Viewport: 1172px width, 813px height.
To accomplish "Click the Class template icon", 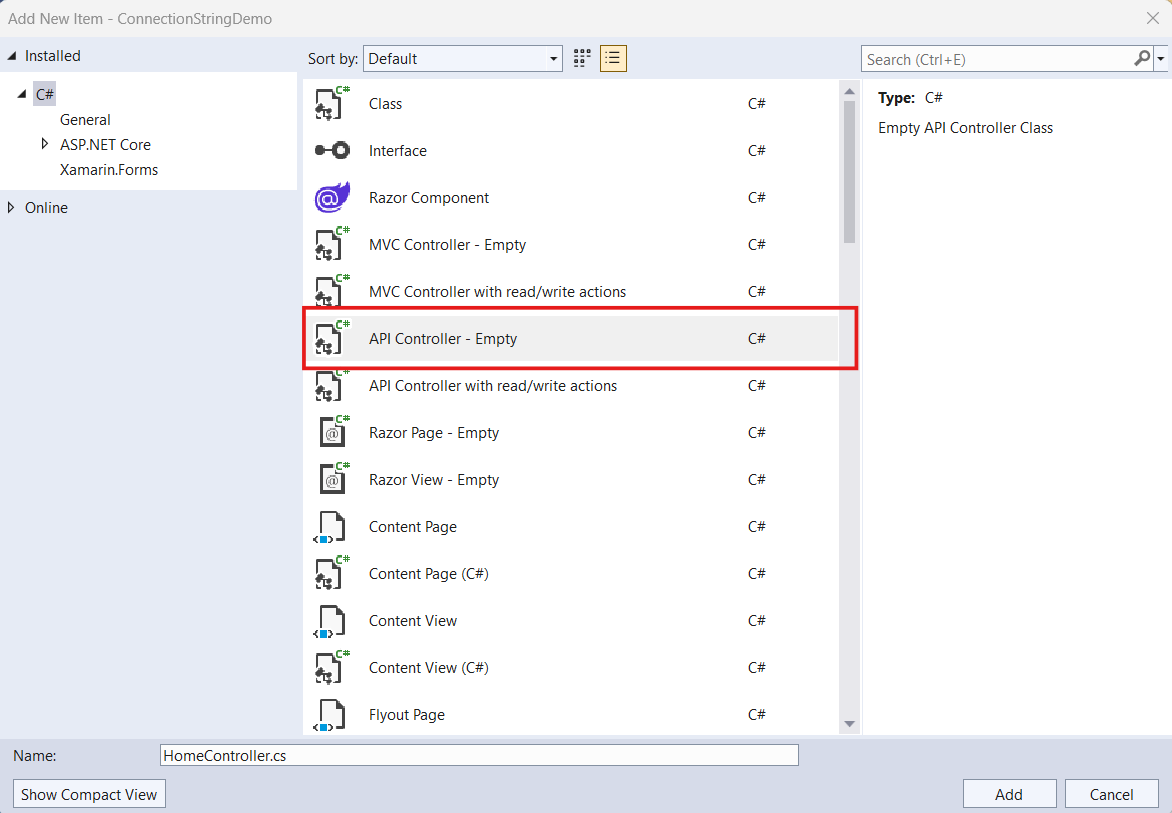I will pyautogui.click(x=332, y=104).
